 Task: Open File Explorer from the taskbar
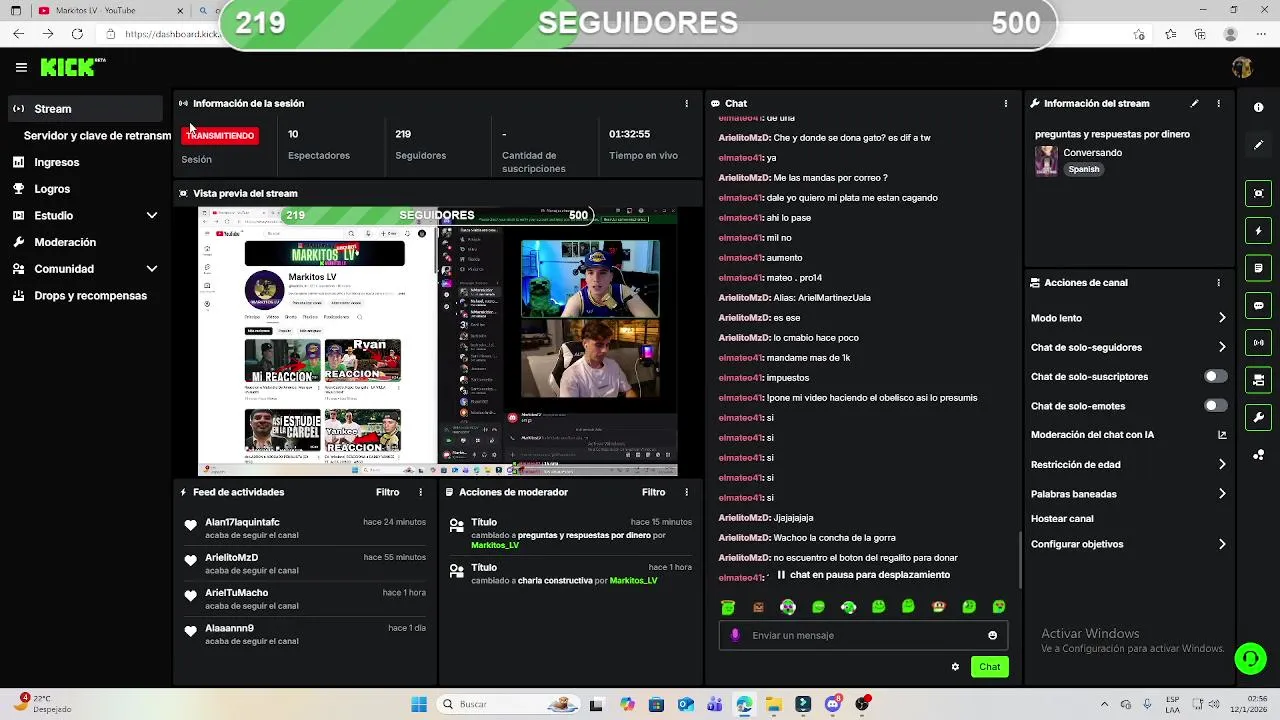coord(774,704)
